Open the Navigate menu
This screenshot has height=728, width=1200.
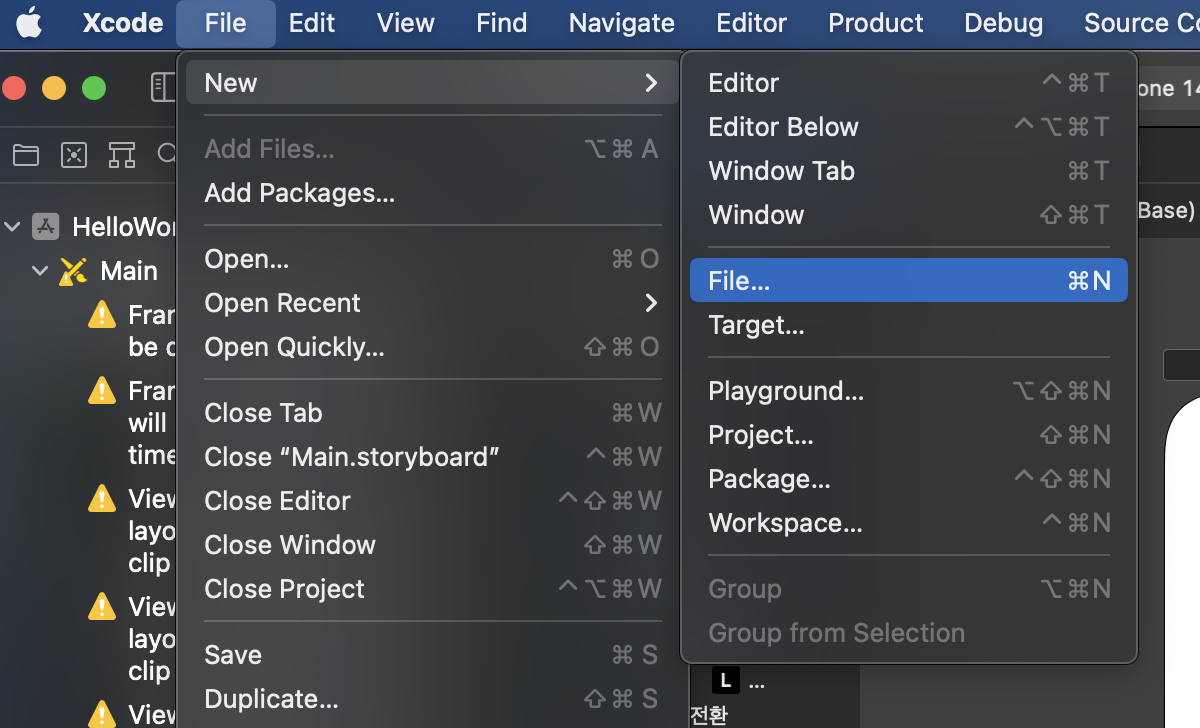point(622,23)
